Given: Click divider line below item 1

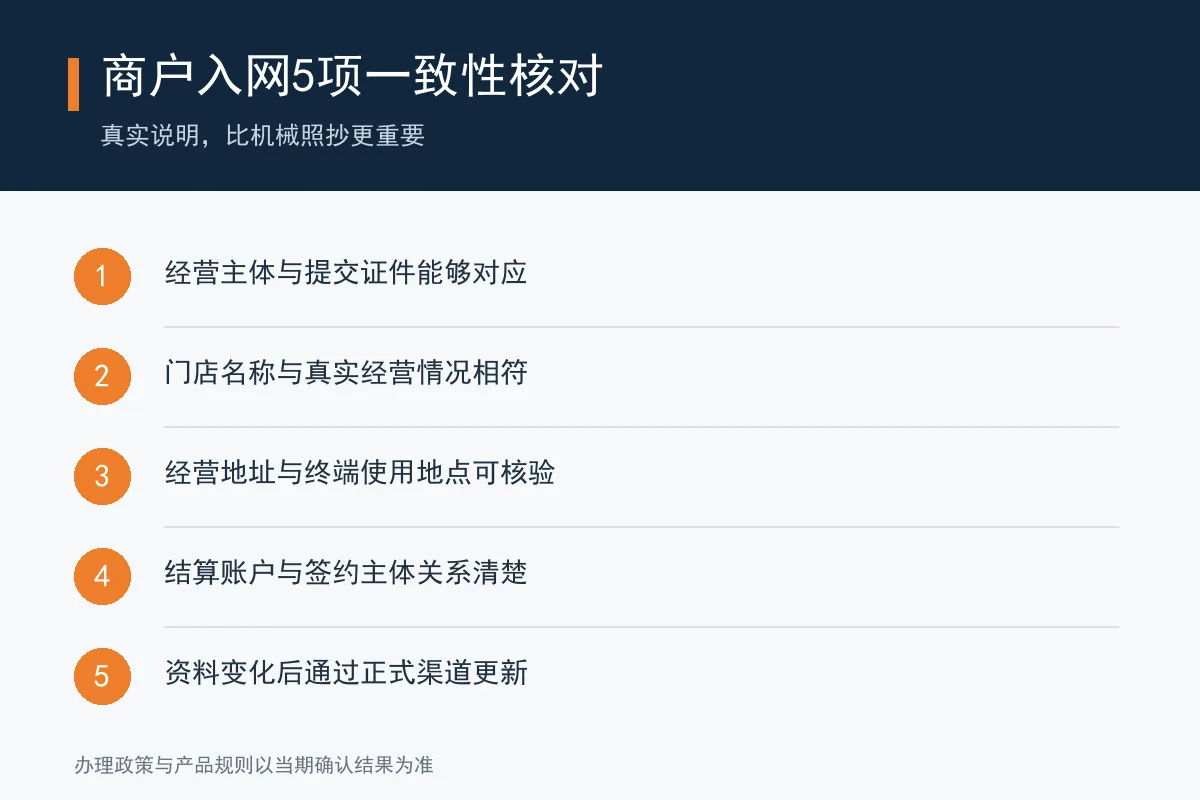Looking at the screenshot, I should [x=641, y=327].
